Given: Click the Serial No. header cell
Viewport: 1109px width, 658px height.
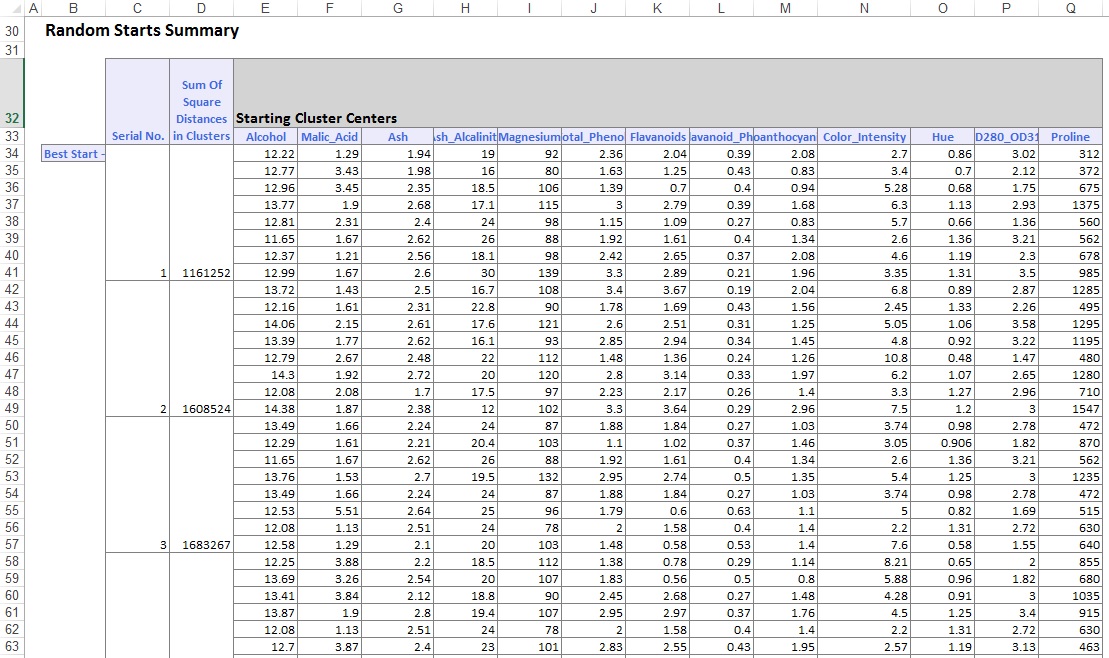Looking at the screenshot, I should (137, 136).
